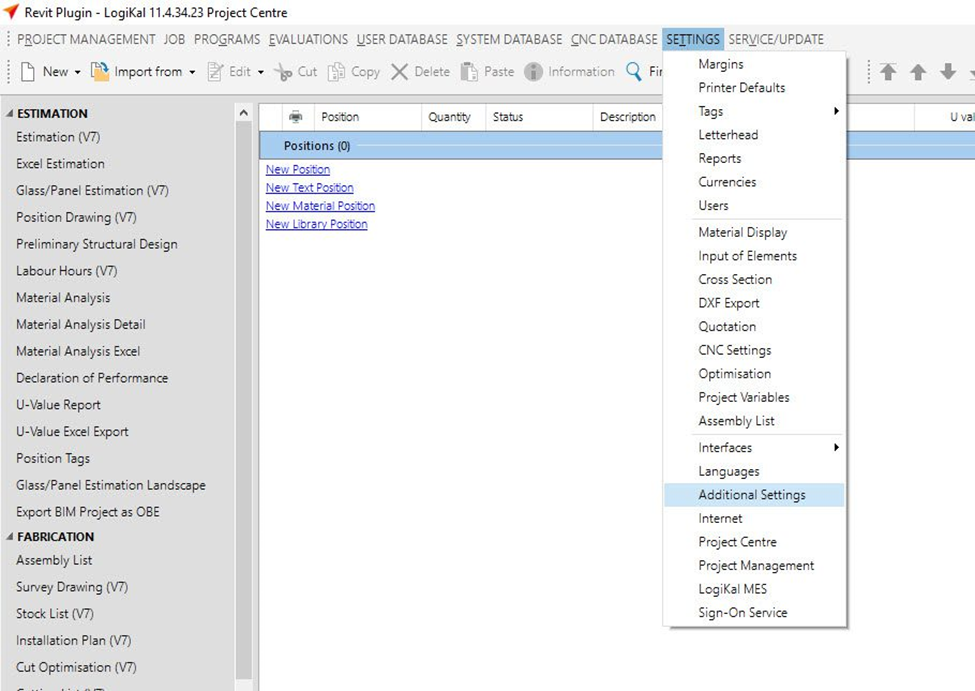Click the Delete X icon
The height and width of the screenshot is (691, 975).
click(400, 72)
